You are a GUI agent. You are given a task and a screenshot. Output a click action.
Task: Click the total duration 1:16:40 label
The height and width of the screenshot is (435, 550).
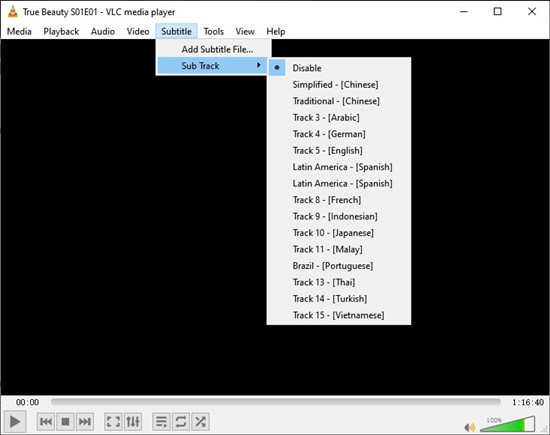528,402
